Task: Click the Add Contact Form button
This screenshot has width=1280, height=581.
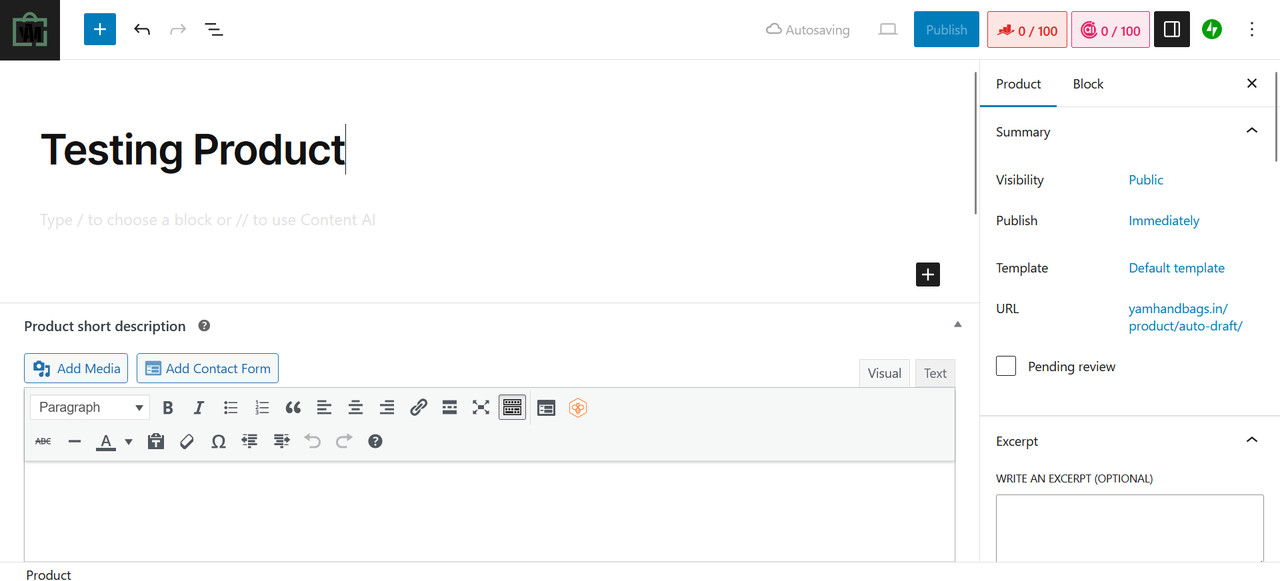Action: (208, 368)
